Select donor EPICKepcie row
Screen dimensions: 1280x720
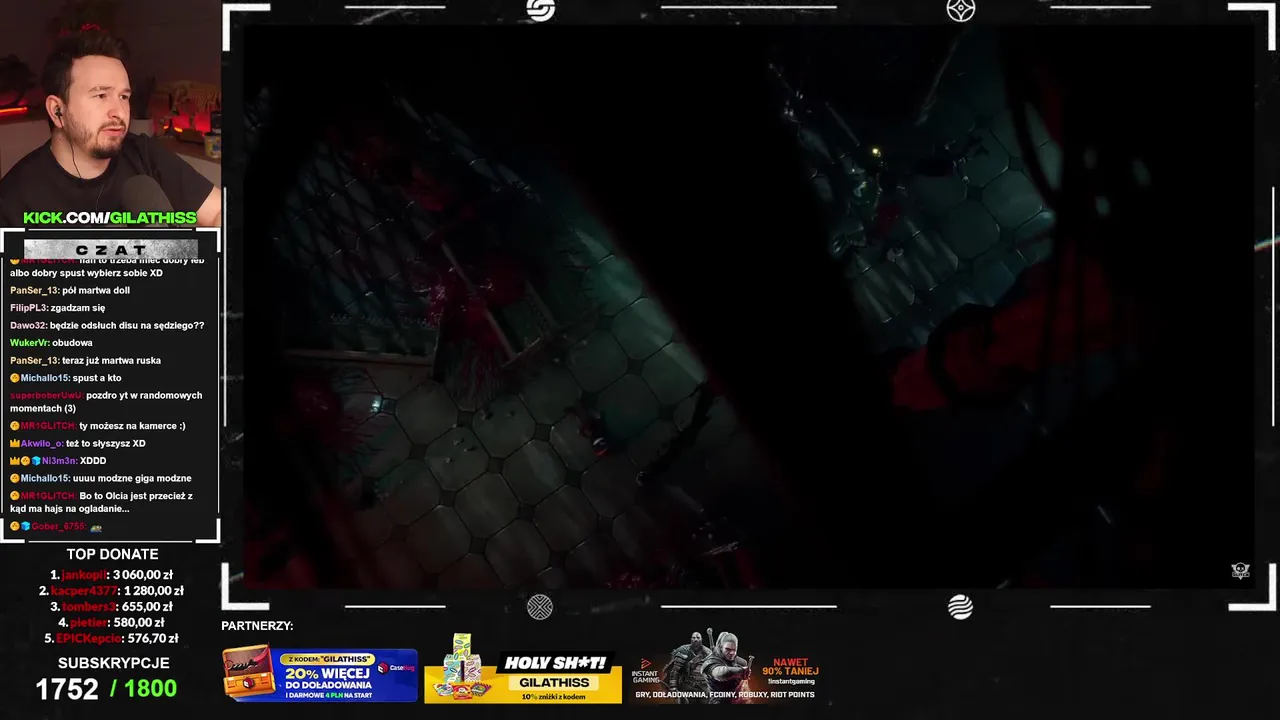112,638
